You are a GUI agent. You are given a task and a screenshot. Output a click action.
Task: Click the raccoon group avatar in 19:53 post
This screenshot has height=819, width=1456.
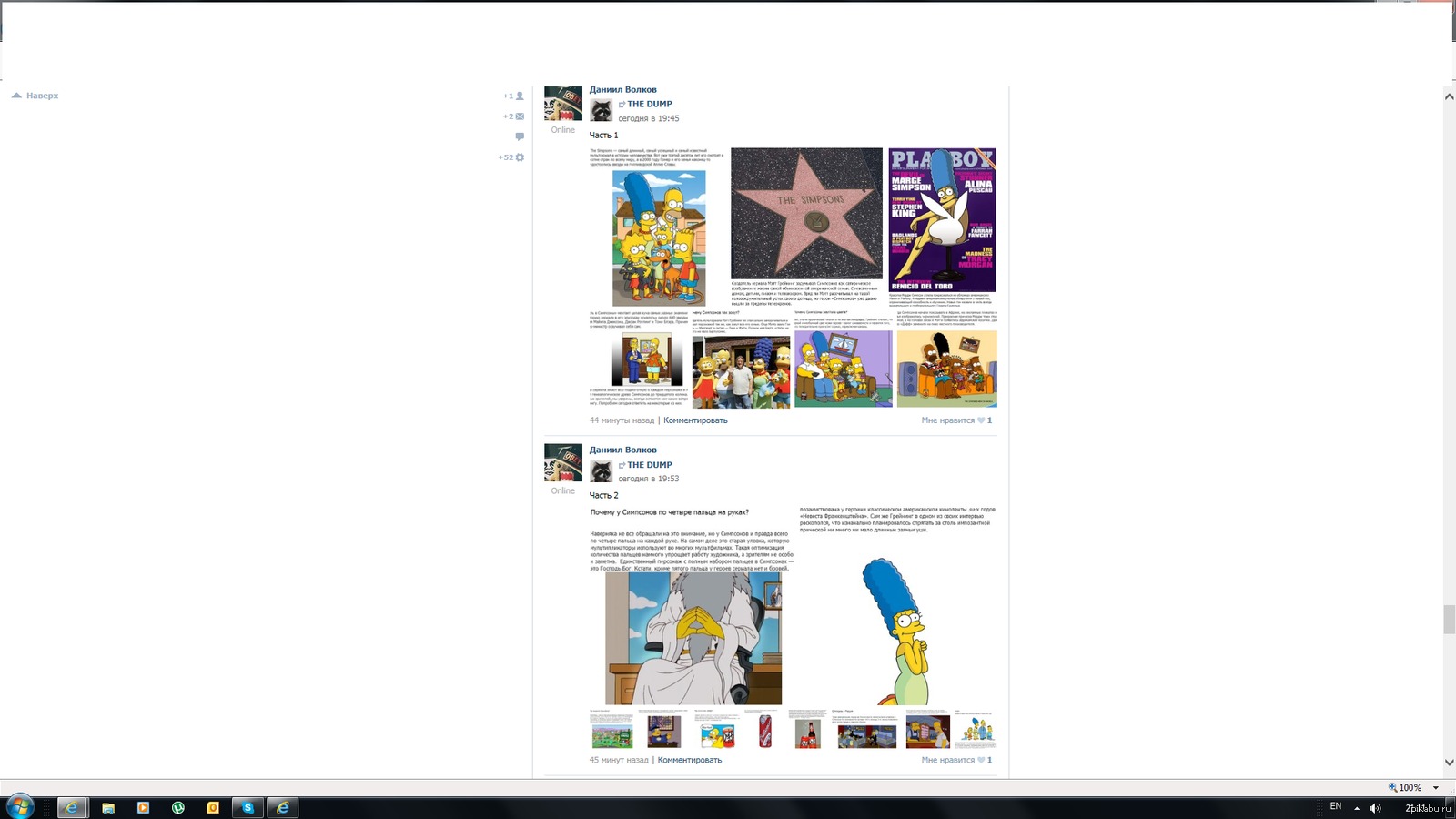[x=601, y=470]
